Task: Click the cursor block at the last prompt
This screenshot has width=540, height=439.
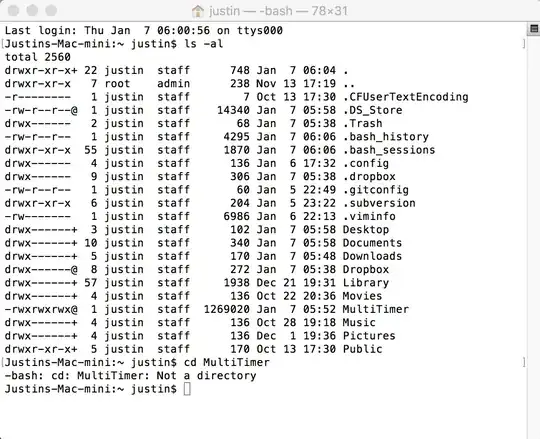Action: pyautogui.click(x=187, y=389)
